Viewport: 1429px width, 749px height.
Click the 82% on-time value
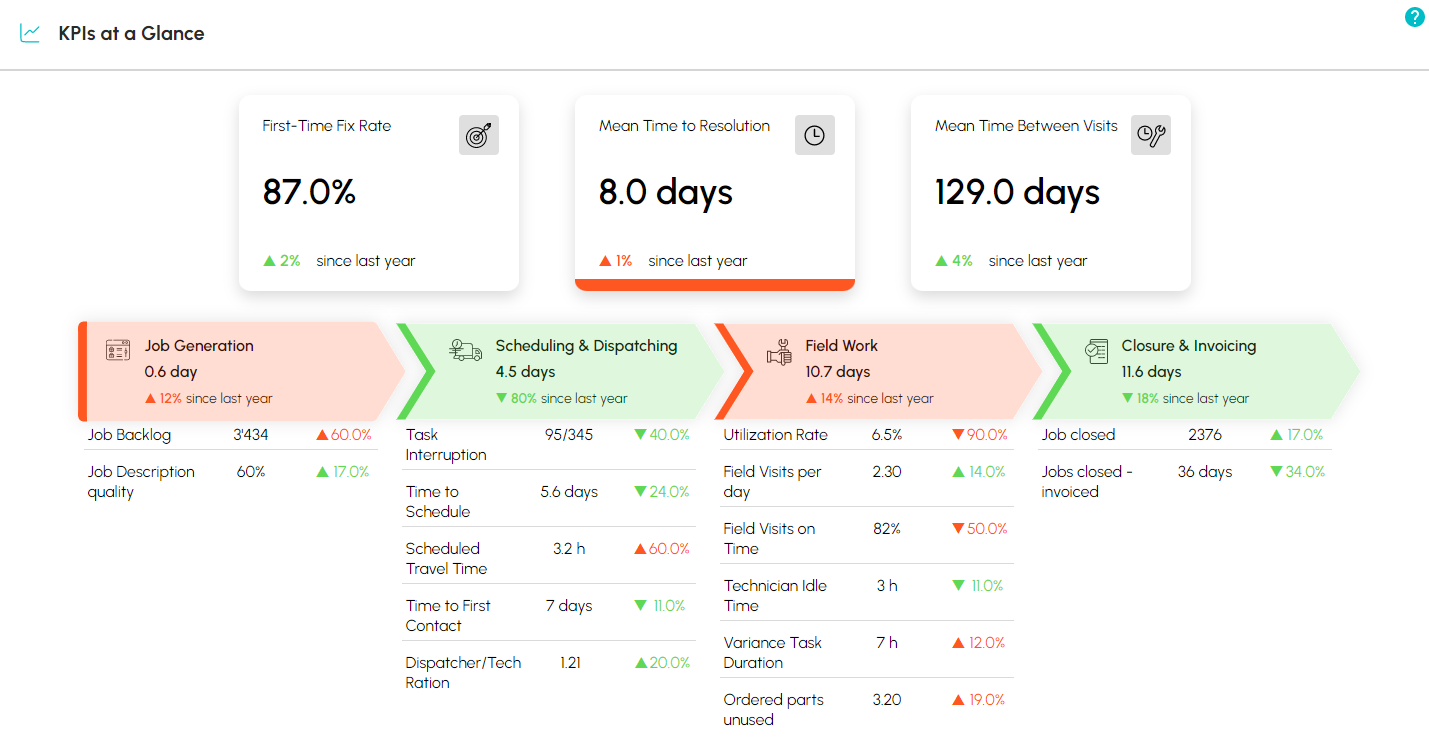(887, 529)
